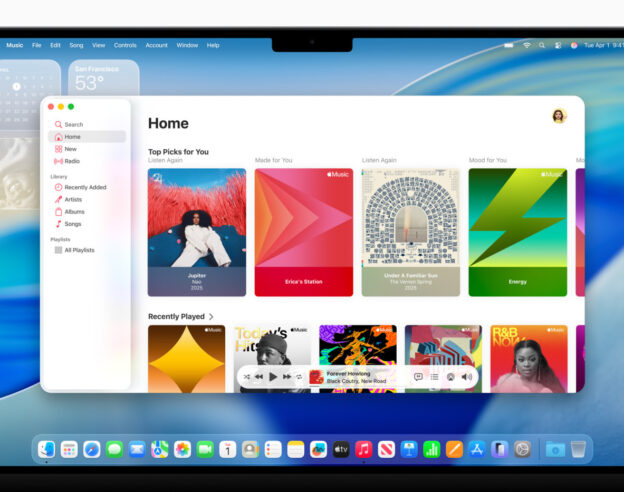Open Maps from the Dock
Image resolution: width=624 pixels, height=492 pixels.
(x=160, y=449)
